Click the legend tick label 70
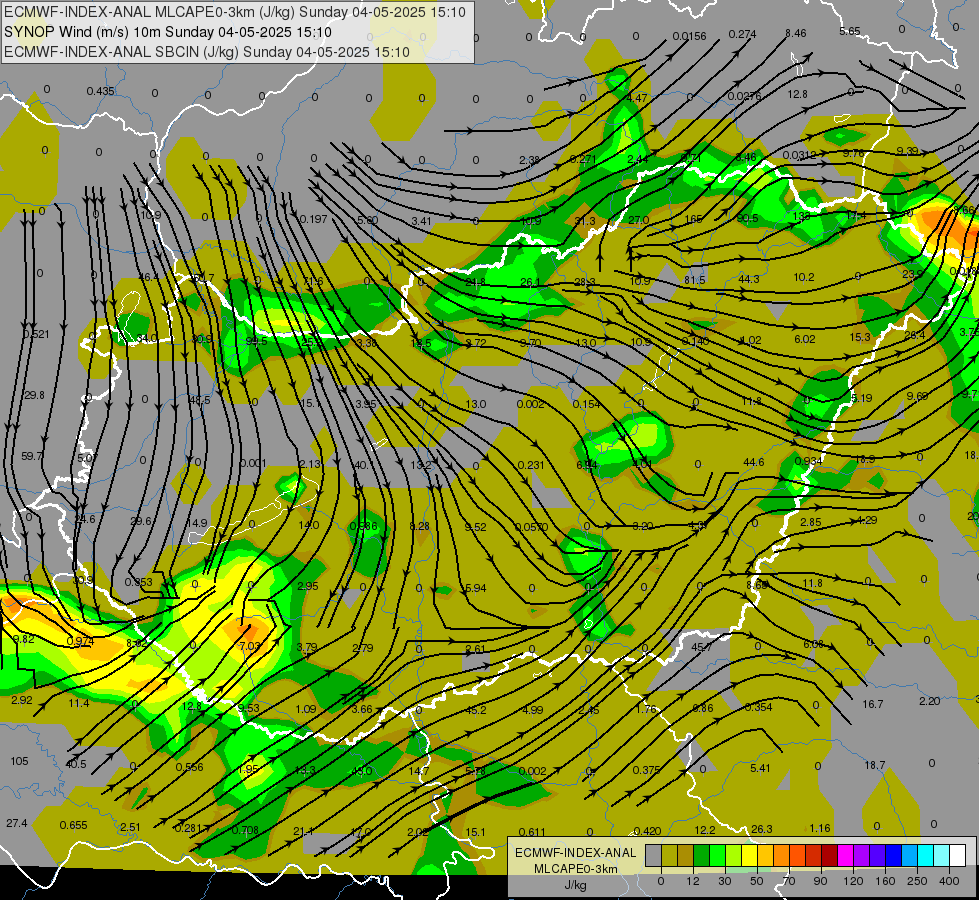Screen dimensions: 979x900 coord(789,881)
